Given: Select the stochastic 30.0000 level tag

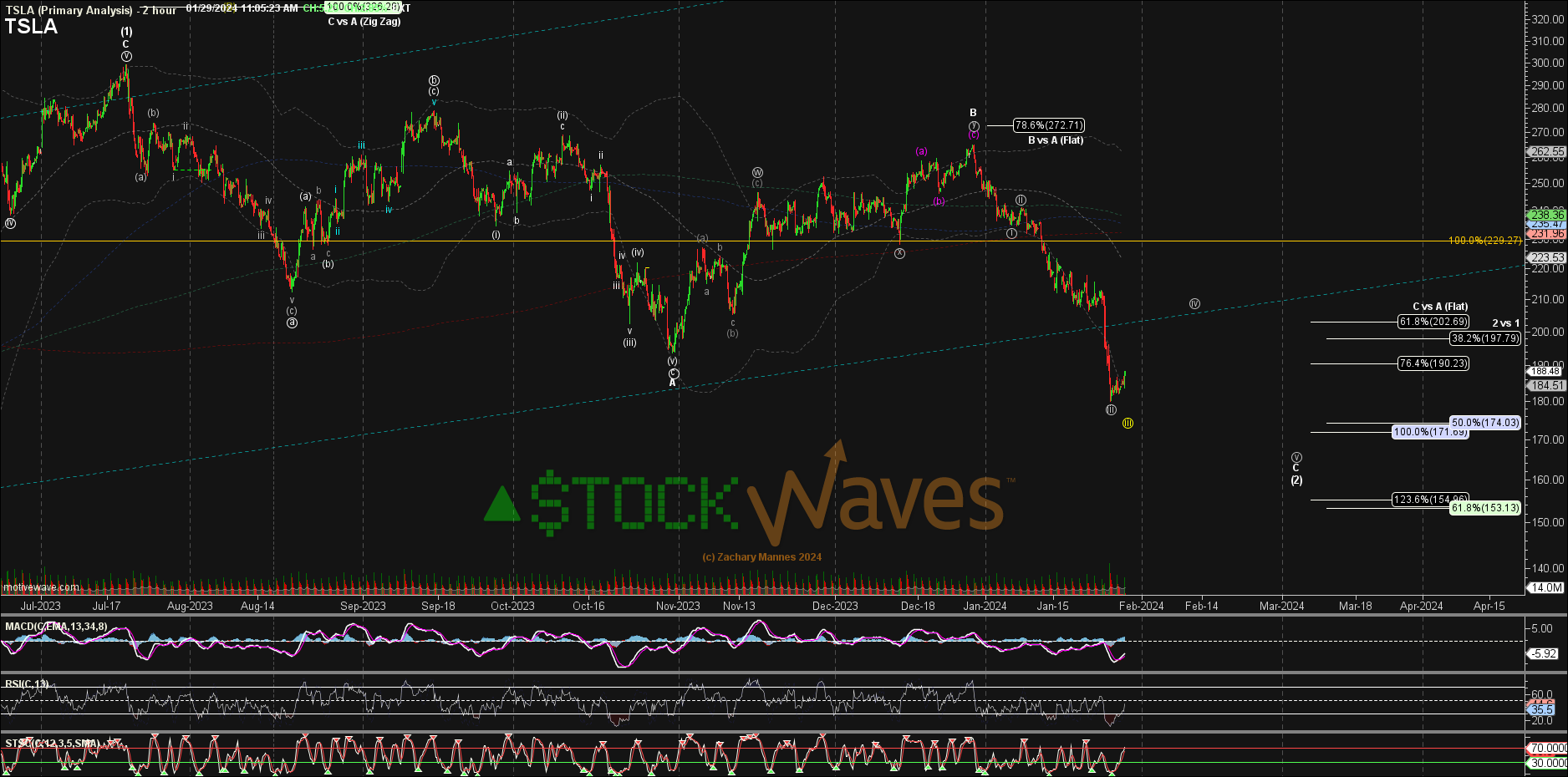Looking at the screenshot, I should click(1547, 763).
